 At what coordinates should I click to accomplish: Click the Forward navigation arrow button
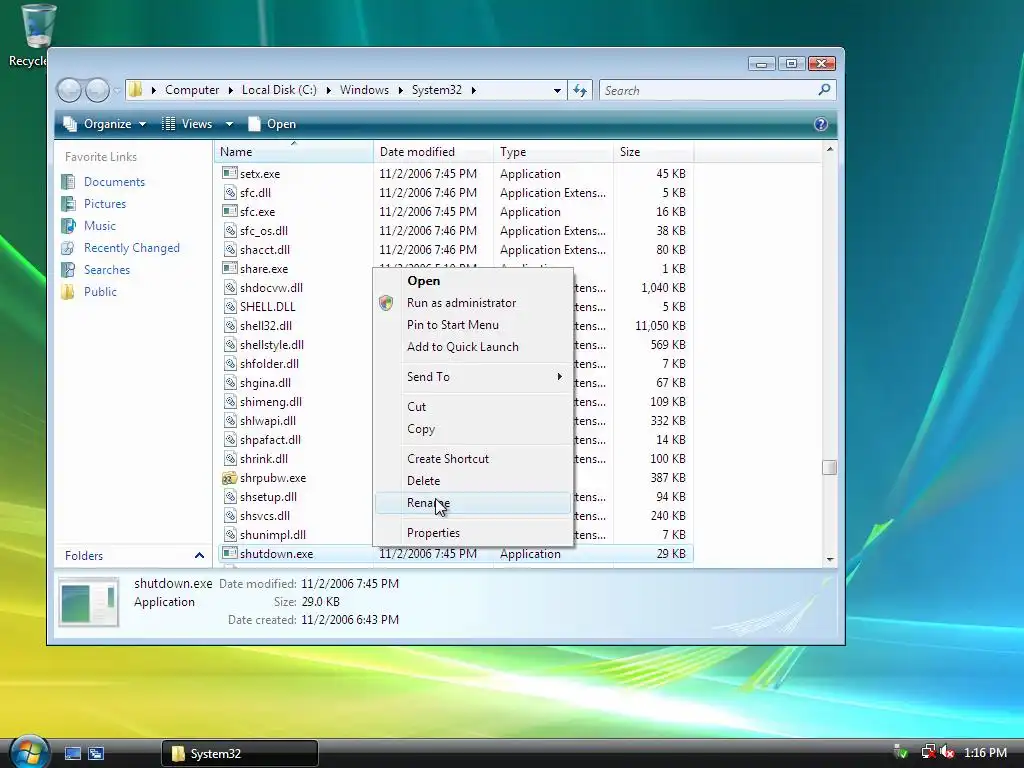97,90
